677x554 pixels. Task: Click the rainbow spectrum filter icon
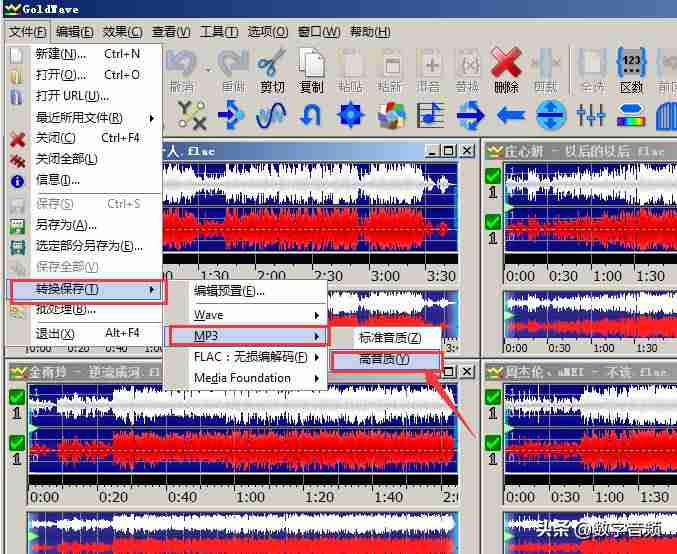tap(631, 115)
